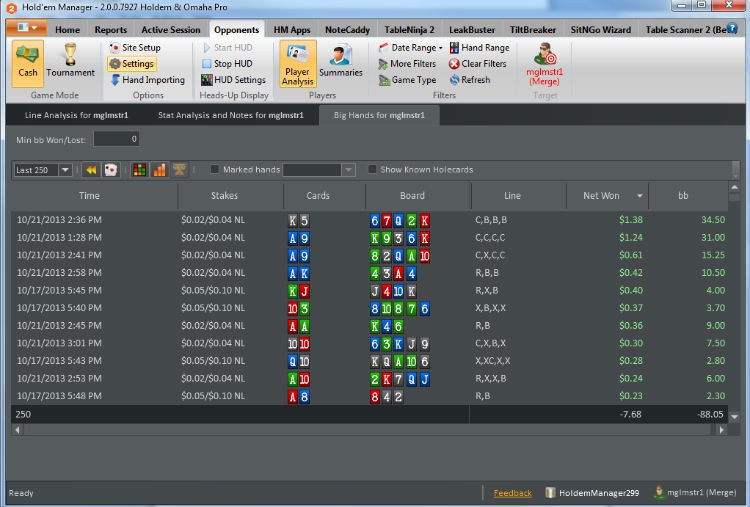Click the Feedback link
Viewport: 750px width, 507px height.
(x=512, y=493)
